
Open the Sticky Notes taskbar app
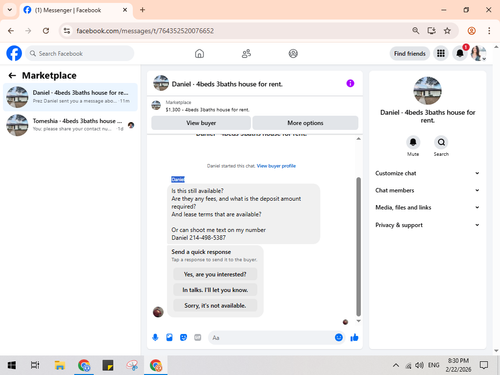click(108, 365)
